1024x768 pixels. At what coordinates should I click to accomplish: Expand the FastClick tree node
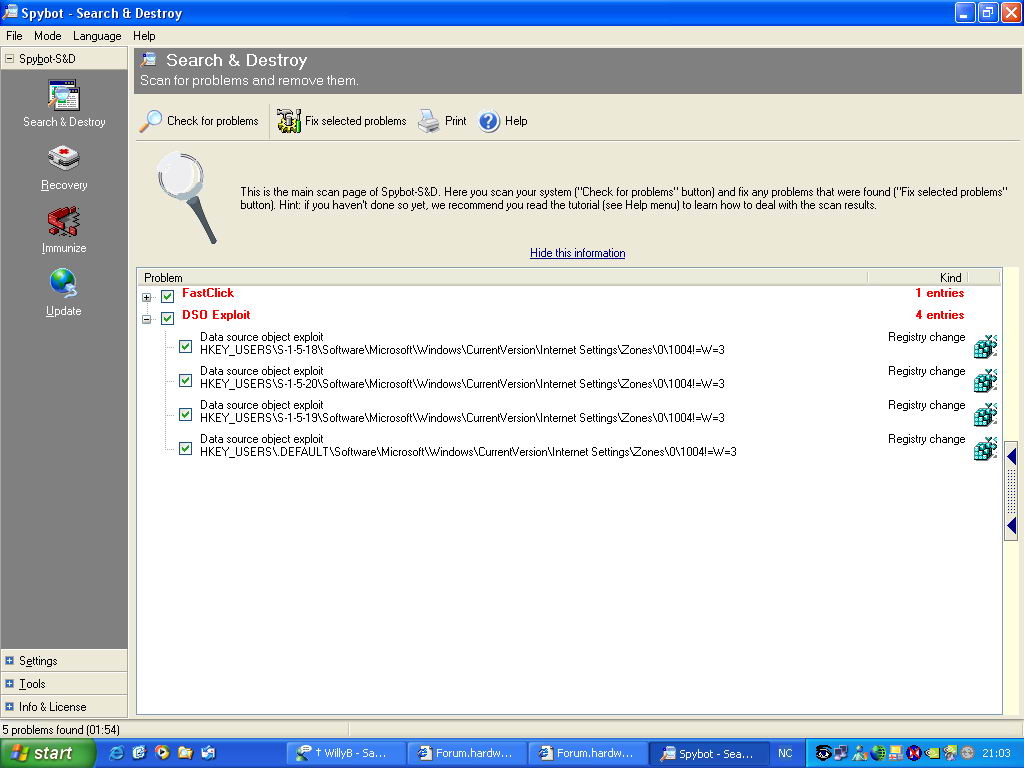[147, 297]
